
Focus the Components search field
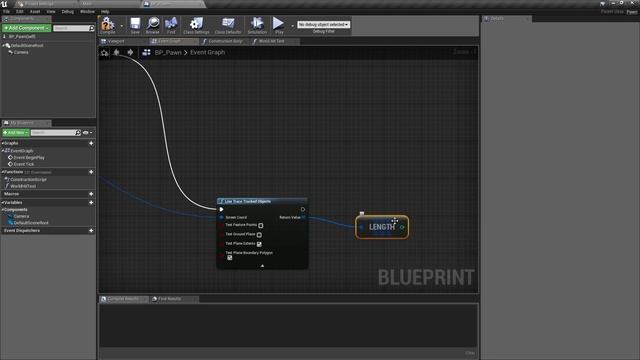tap(73, 28)
